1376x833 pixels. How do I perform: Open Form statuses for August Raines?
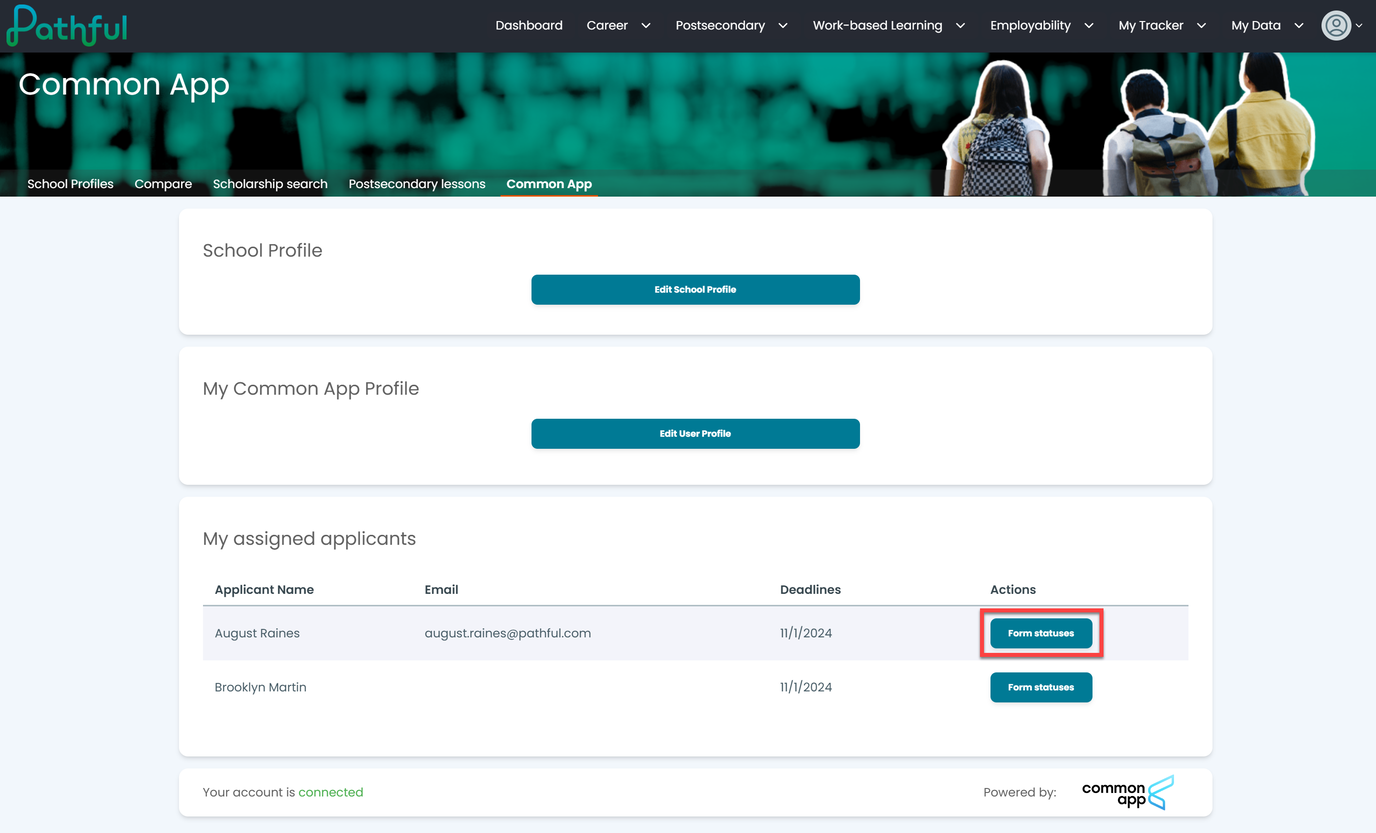[1041, 633]
